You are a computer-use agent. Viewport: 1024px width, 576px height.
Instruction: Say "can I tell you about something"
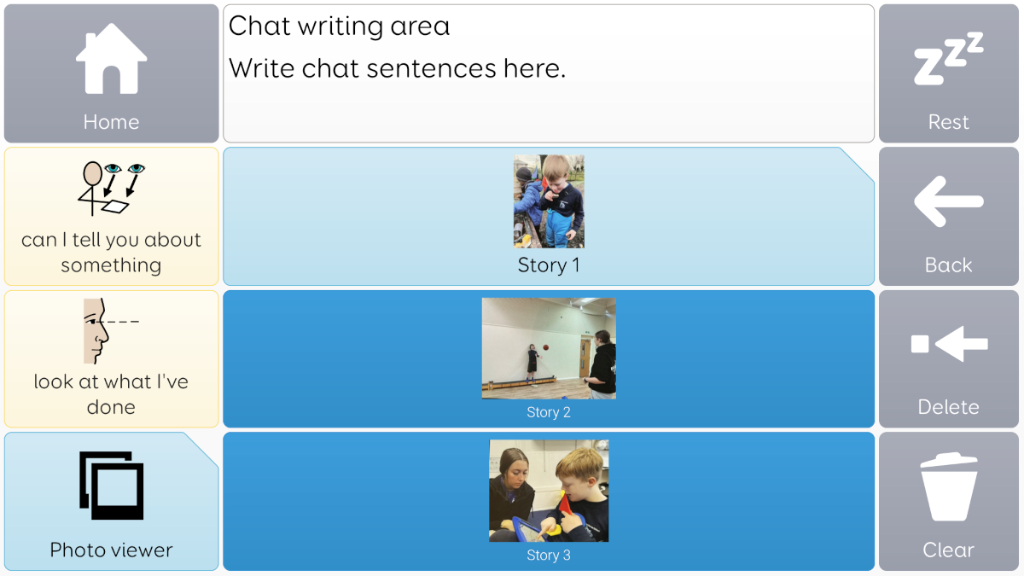(111, 252)
